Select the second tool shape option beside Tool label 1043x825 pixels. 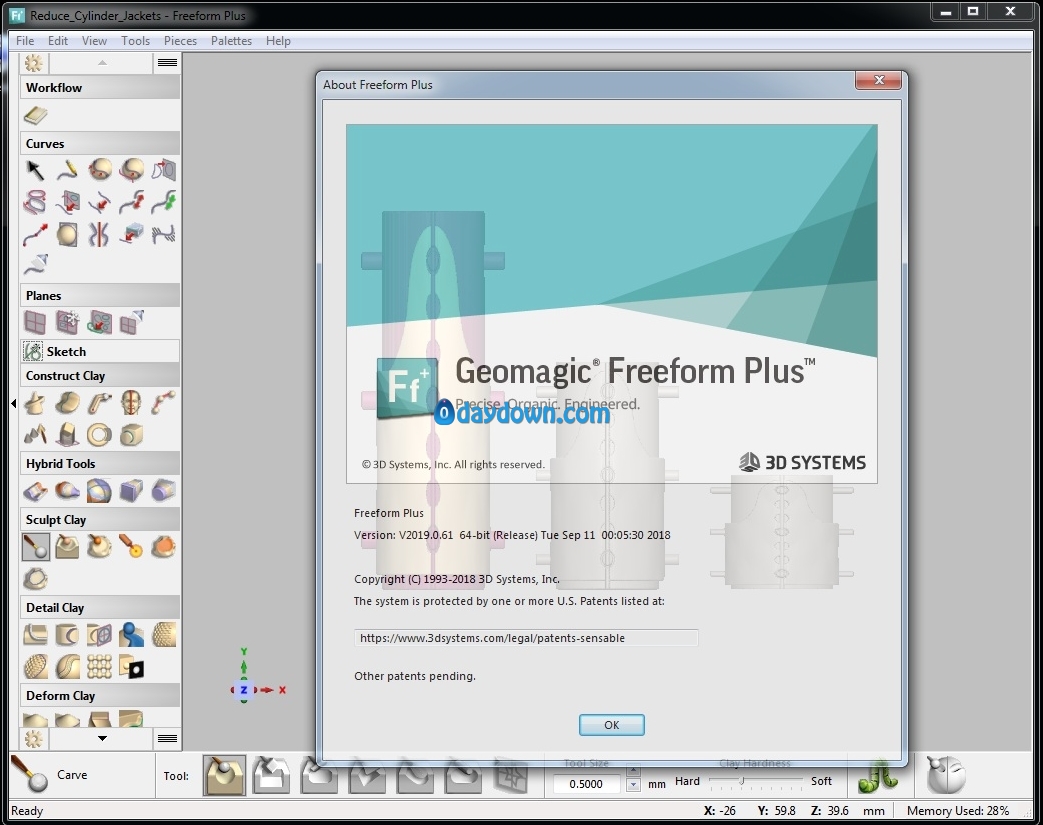click(x=271, y=775)
